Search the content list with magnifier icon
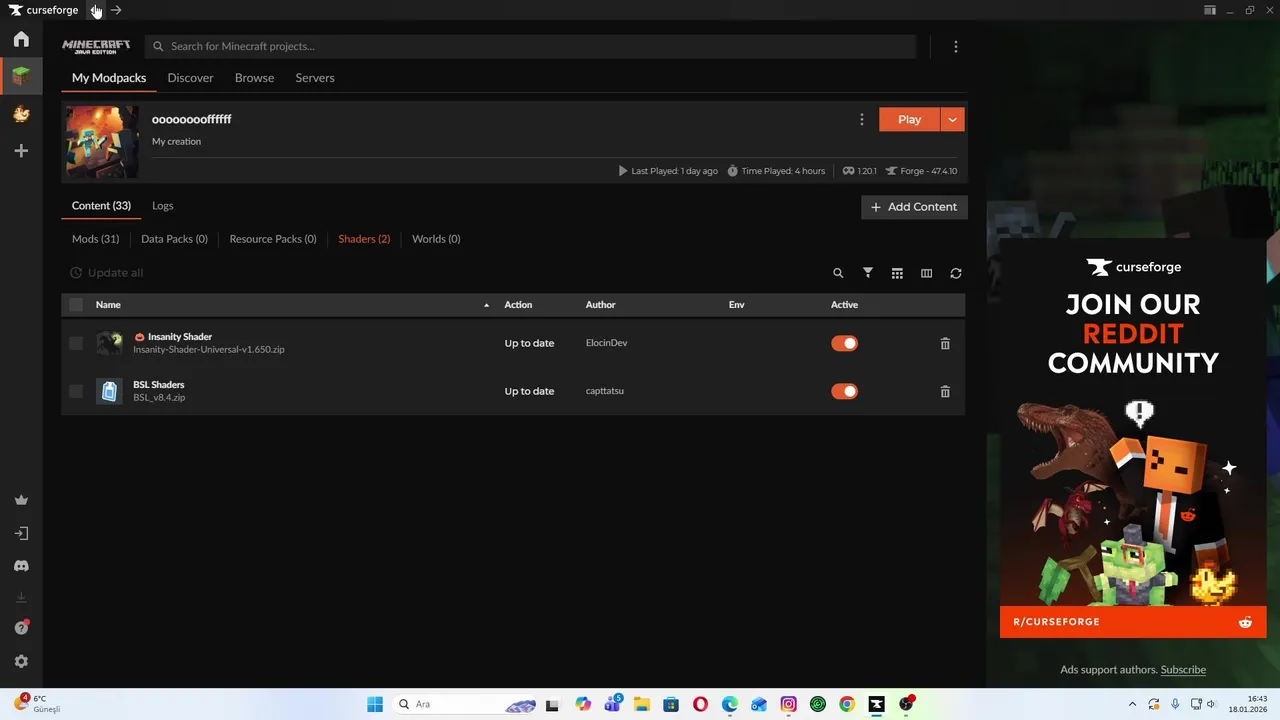1280x720 pixels. (838, 273)
